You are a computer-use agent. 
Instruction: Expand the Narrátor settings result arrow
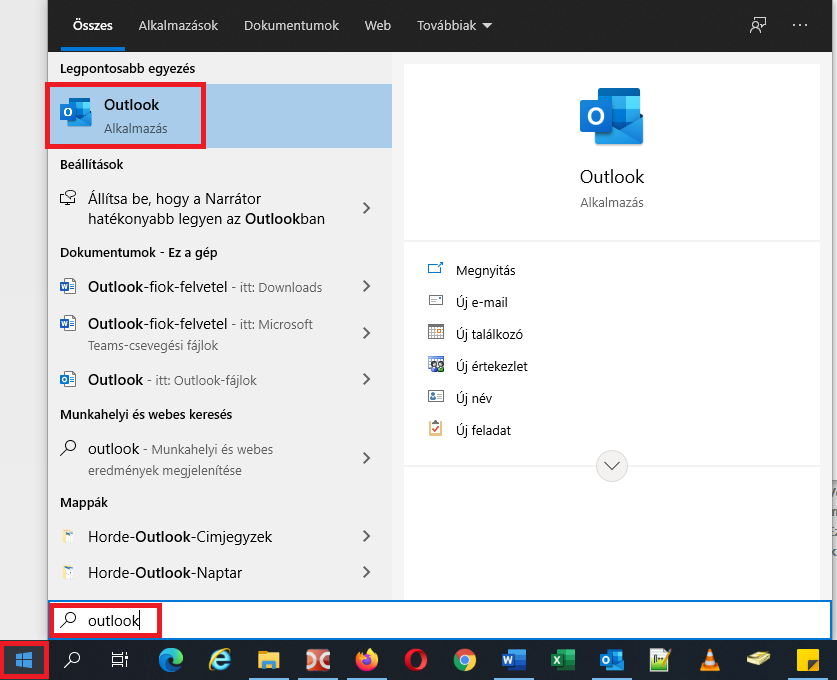(367, 208)
